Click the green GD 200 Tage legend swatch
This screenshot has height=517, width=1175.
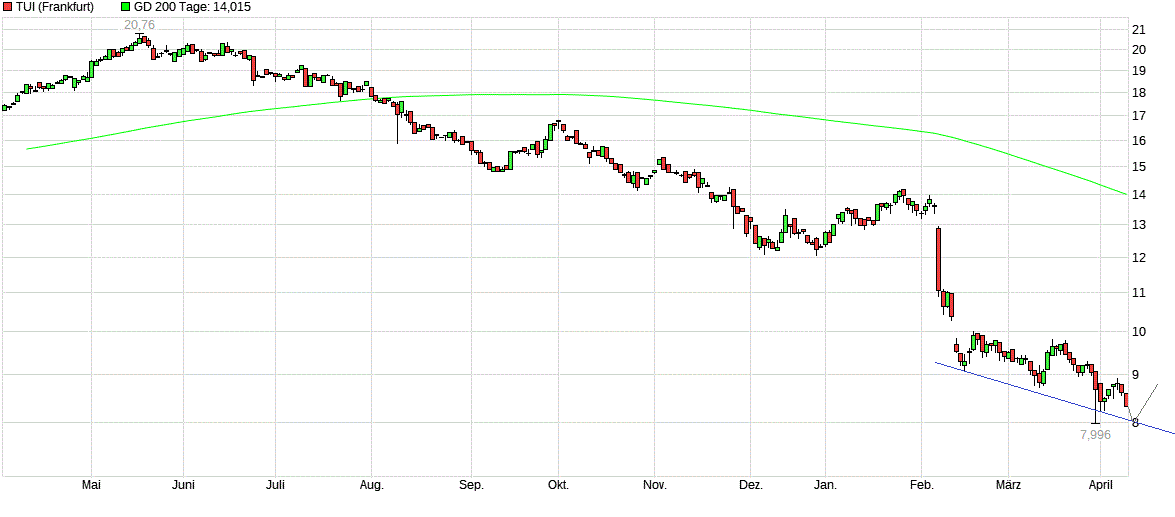coord(124,7)
